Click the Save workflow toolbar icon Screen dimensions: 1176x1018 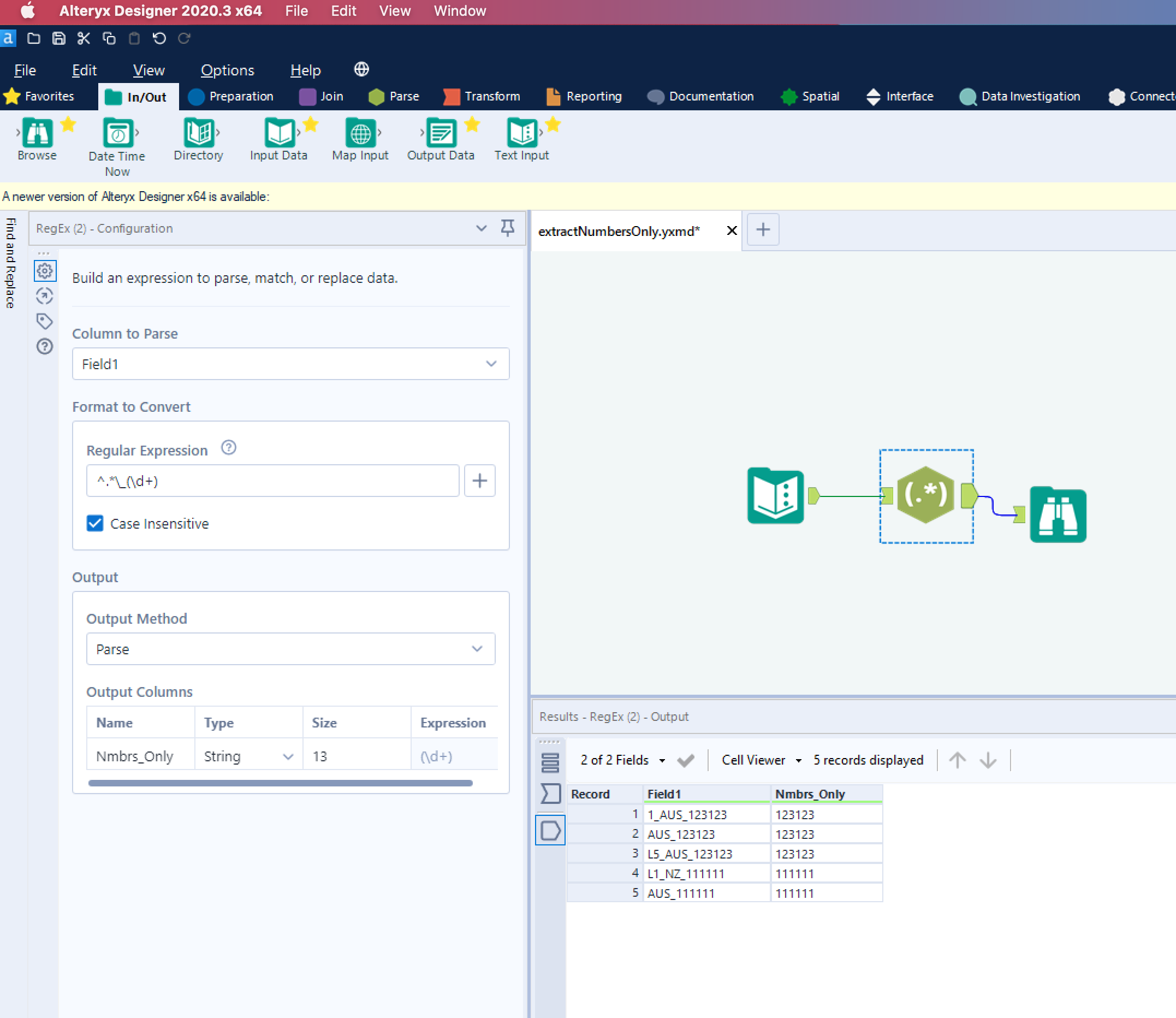pos(58,39)
